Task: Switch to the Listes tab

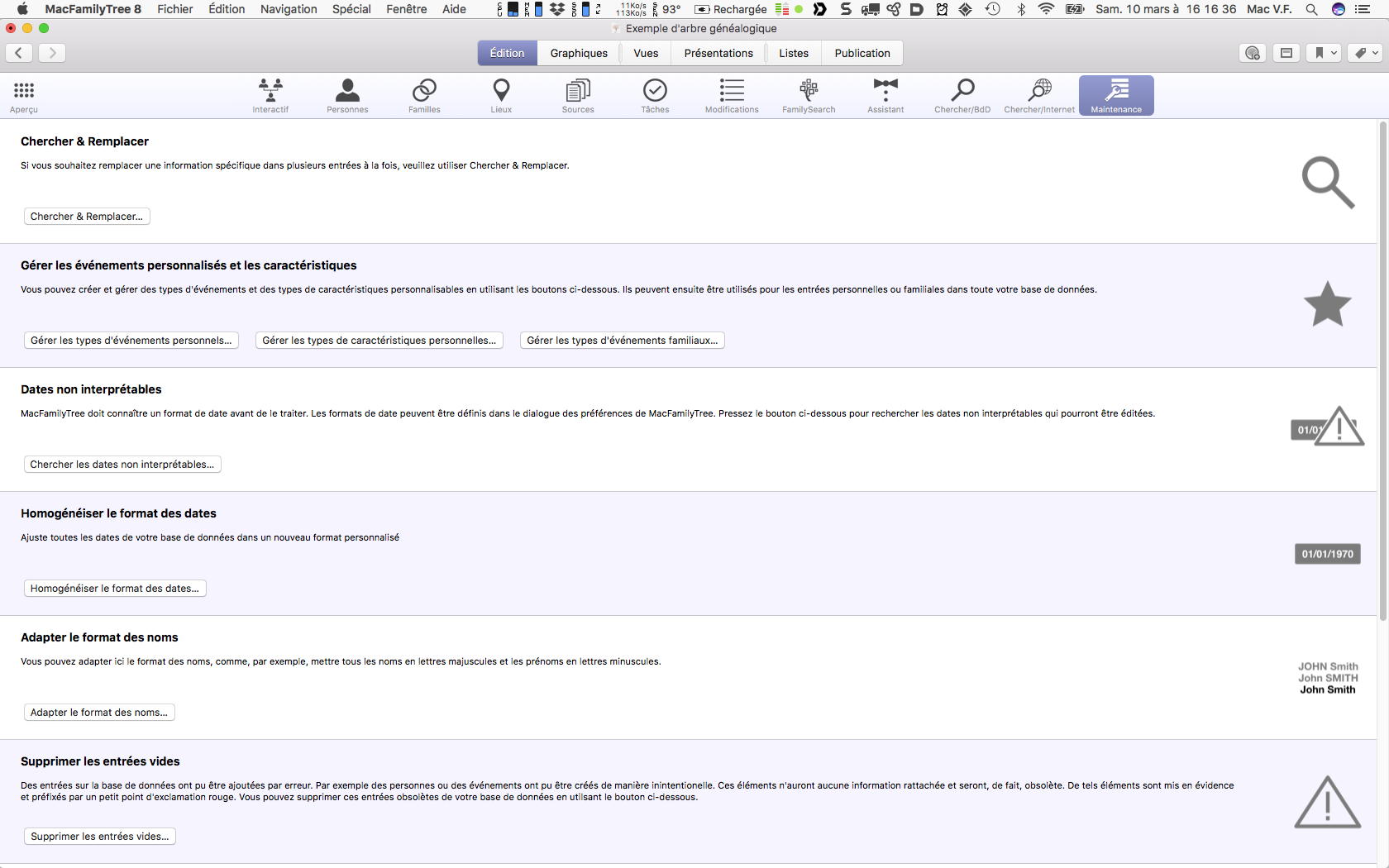Action: click(794, 53)
